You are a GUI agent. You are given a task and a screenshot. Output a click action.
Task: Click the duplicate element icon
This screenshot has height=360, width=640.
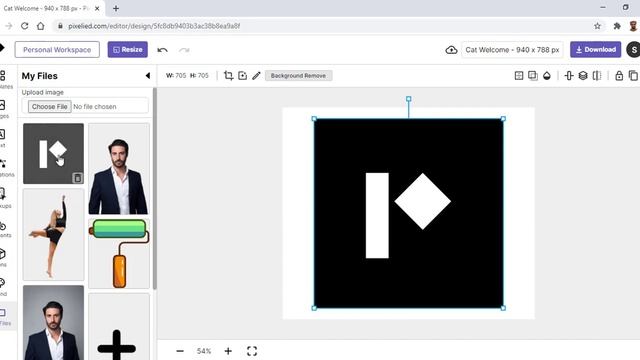633,76
